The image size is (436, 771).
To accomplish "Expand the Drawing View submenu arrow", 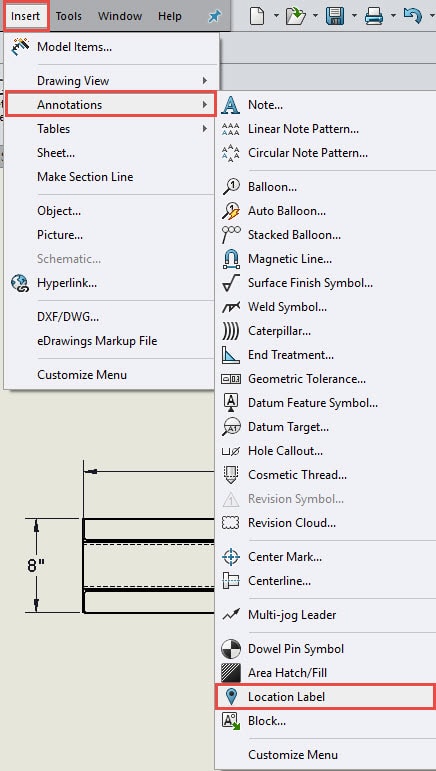I will coord(204,81).
